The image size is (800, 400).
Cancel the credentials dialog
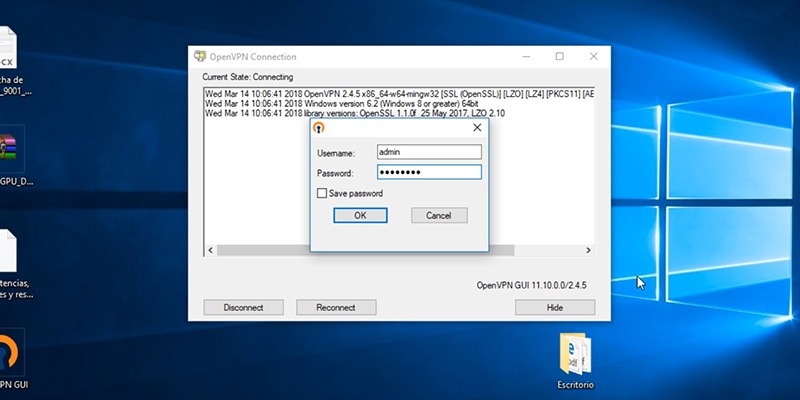439,215
